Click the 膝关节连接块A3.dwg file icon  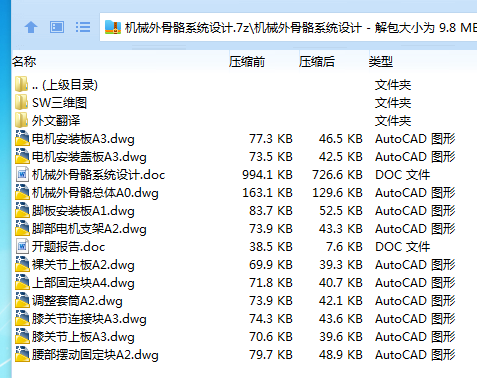(22, 318)
